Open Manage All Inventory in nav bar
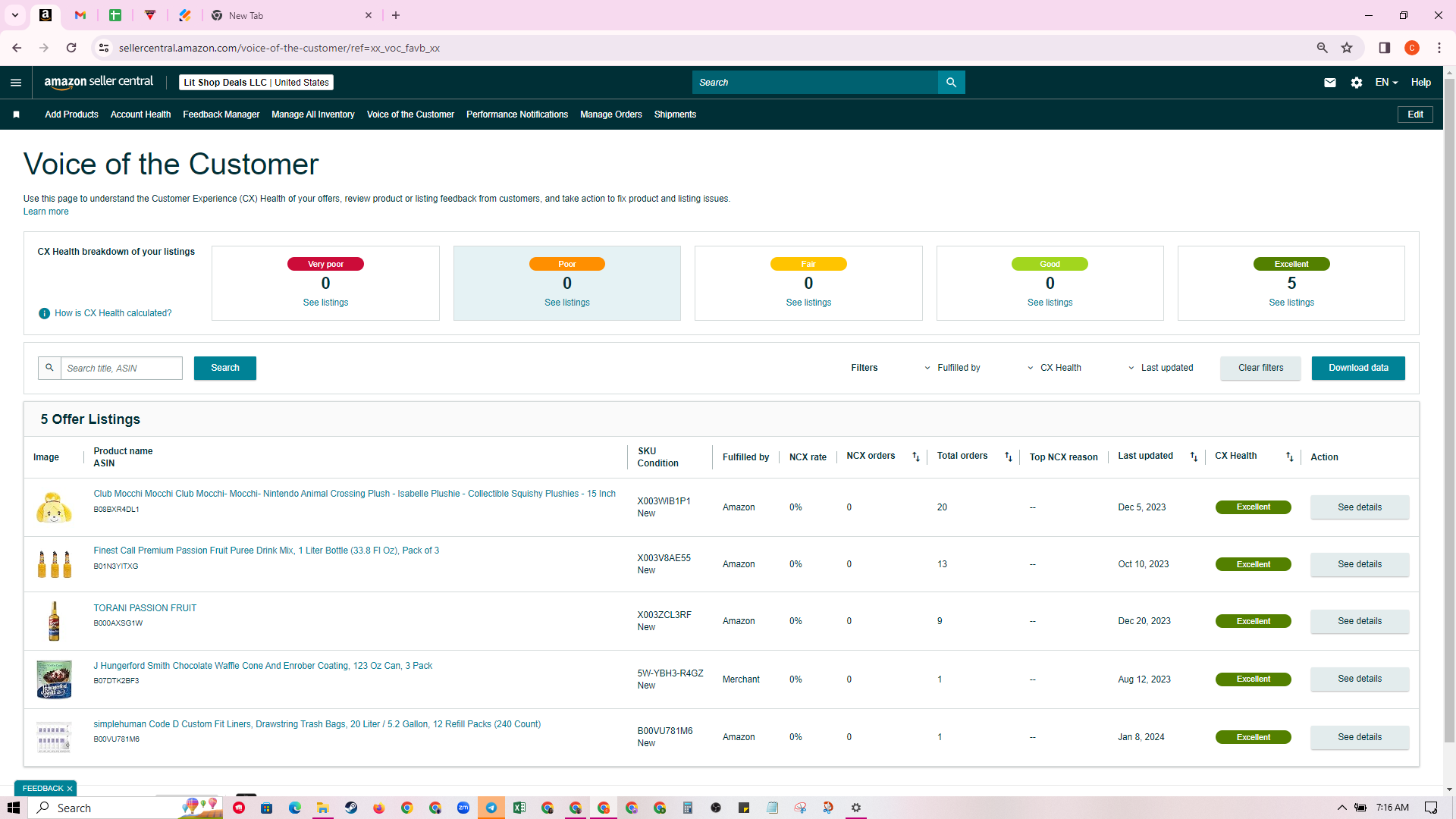Image resolution: width=1456 pixels, height=819 pixels. click(x=312, y=115)
